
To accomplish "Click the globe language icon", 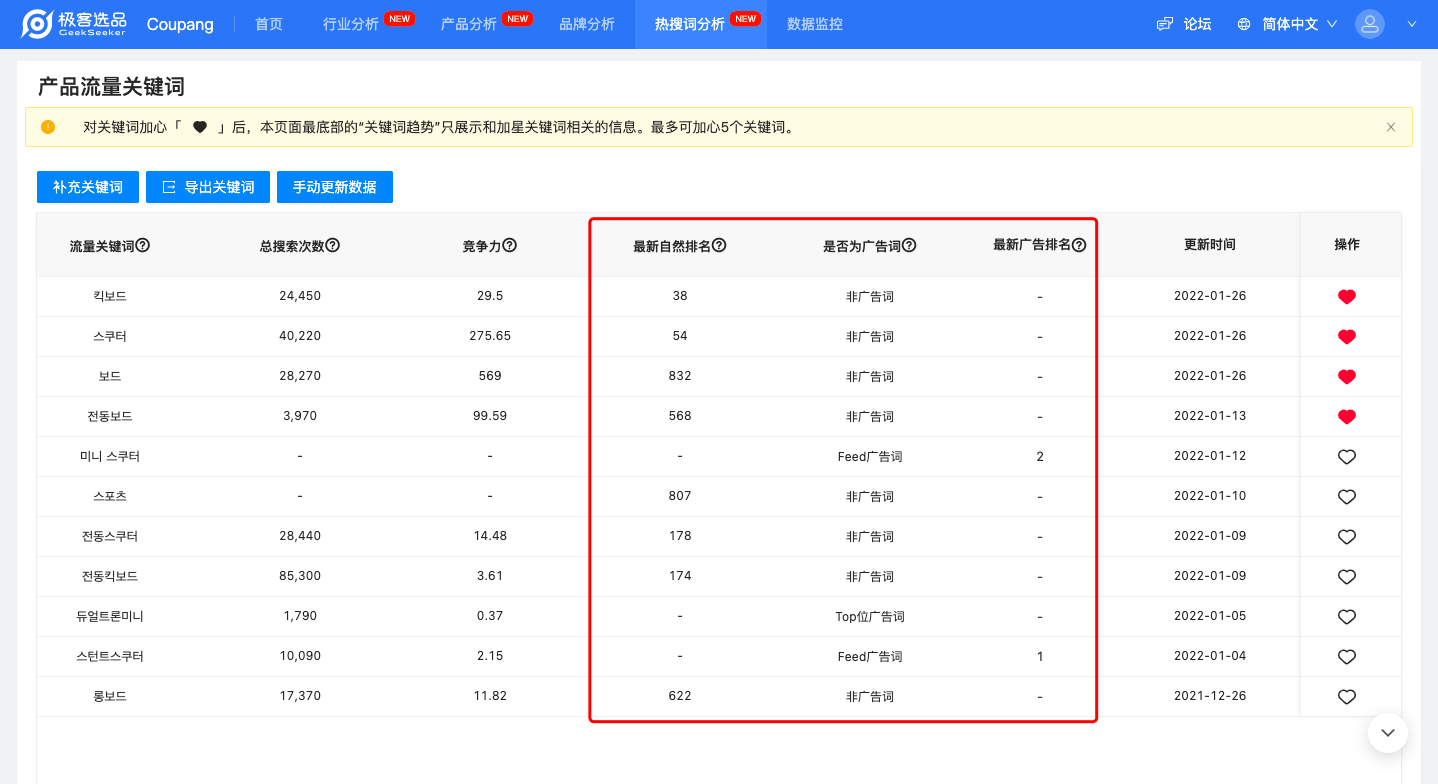I will click(x=1244, y=24).
